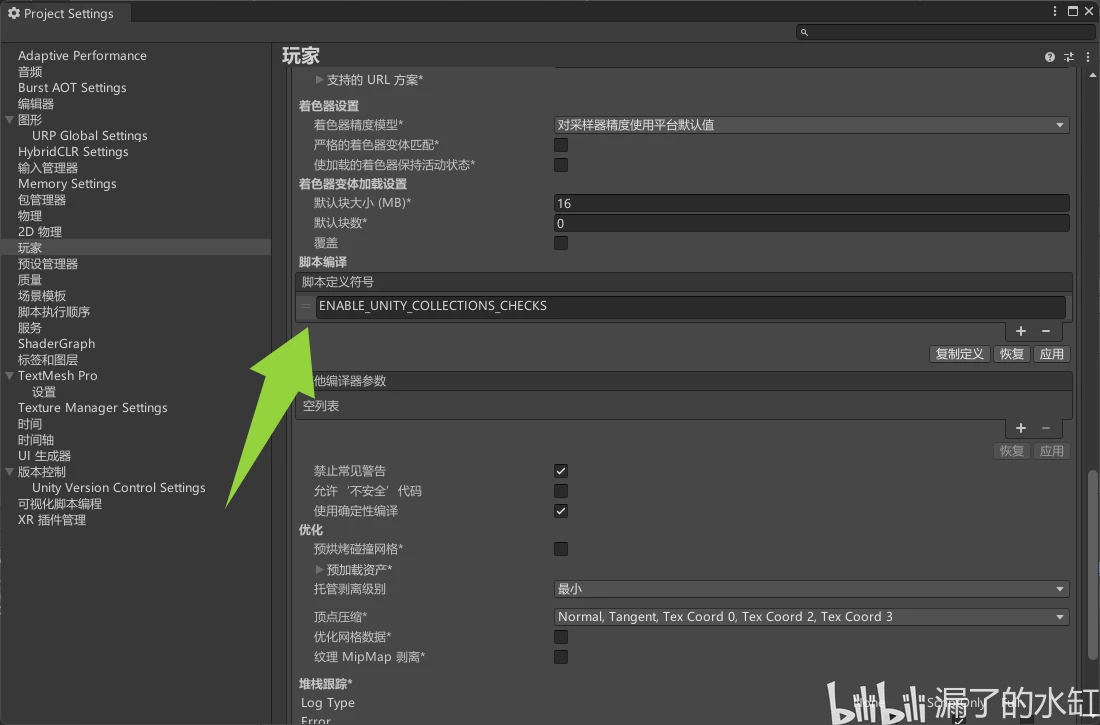The image size is (1100, 725).
Task: Select 输入管理器 category
Action: [x=48, y=168]
